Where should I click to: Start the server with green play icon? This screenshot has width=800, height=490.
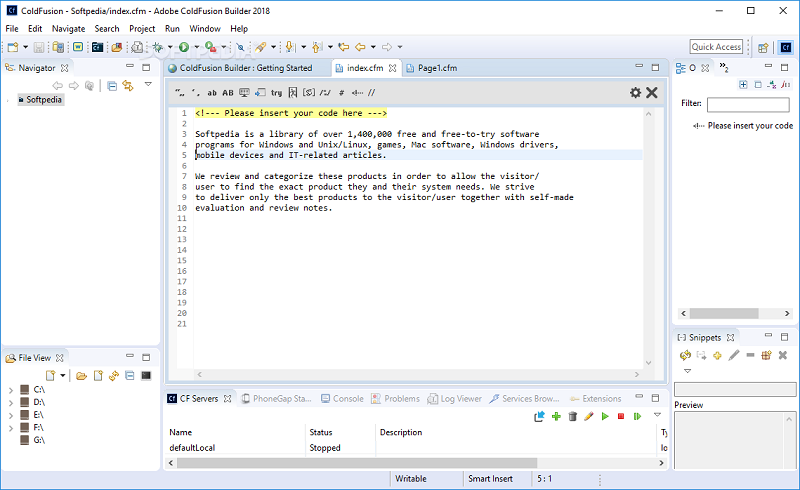pos(605,416)
